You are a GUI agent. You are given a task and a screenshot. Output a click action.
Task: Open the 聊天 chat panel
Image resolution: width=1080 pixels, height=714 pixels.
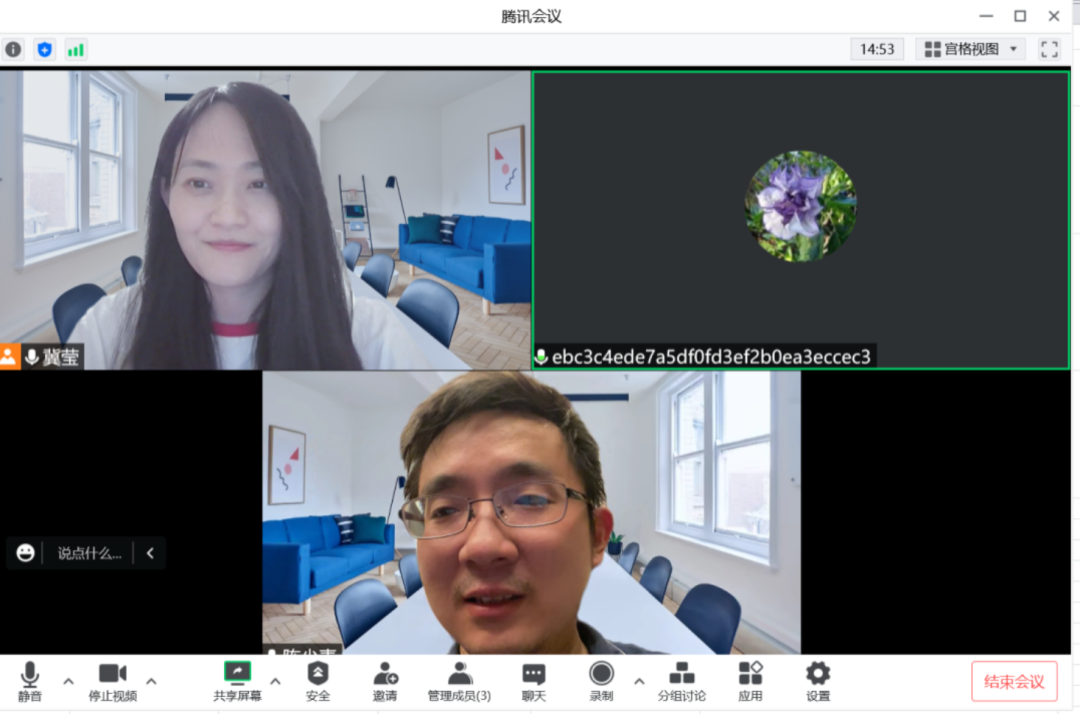[534, 681]
